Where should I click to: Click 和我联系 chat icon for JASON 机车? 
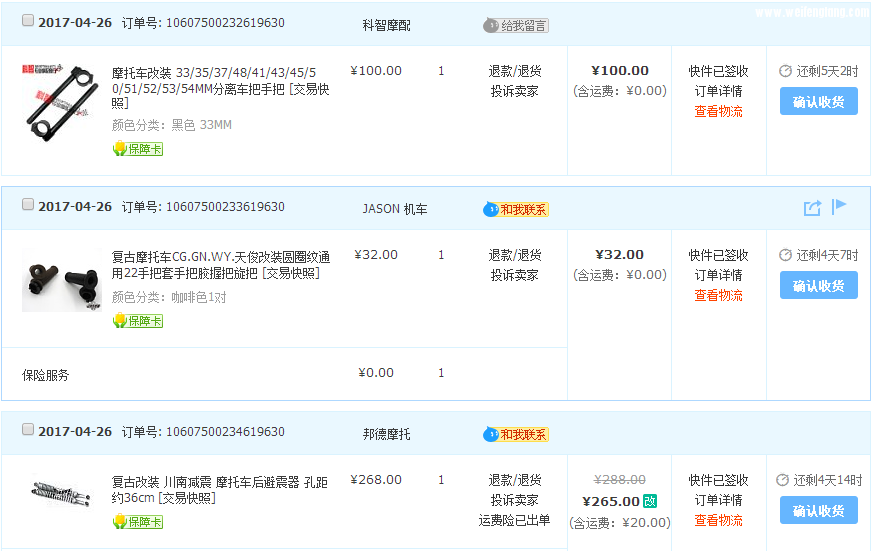pyautogui.click(x=516, y=209)
